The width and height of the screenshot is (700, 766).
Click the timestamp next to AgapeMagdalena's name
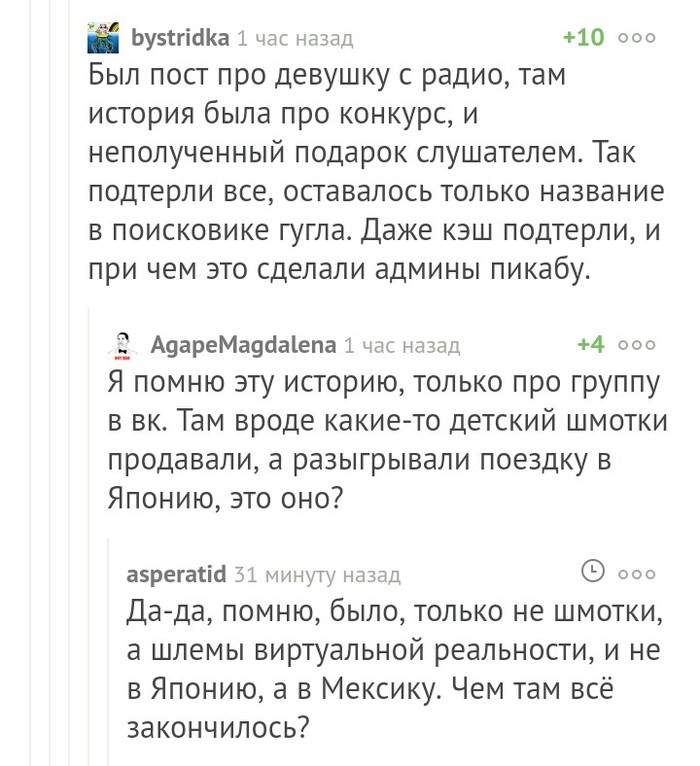tap(402, 346)
